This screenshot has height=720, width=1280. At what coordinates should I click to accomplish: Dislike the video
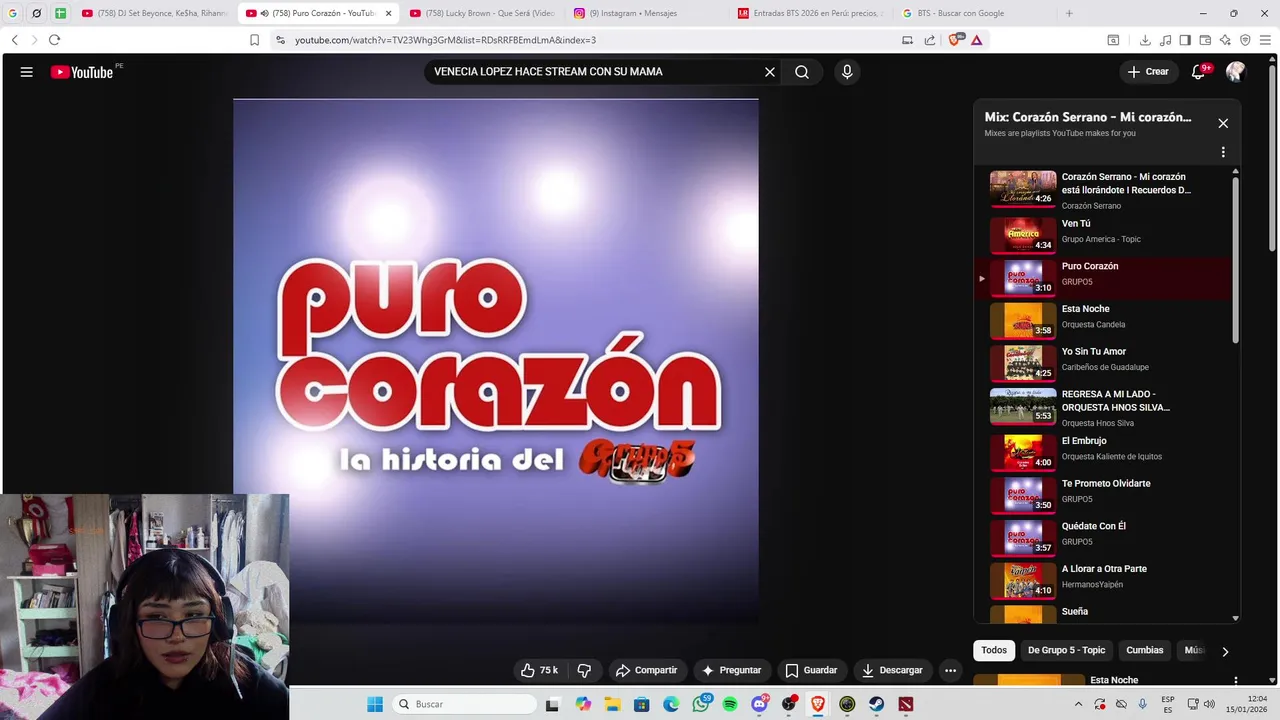(585, 670)
